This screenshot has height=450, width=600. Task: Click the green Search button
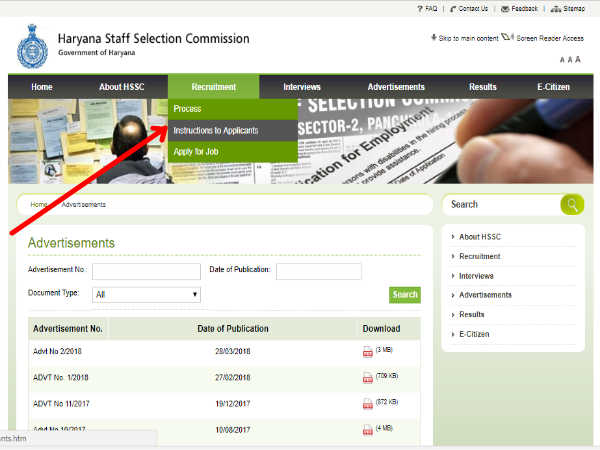coord(405,295)
